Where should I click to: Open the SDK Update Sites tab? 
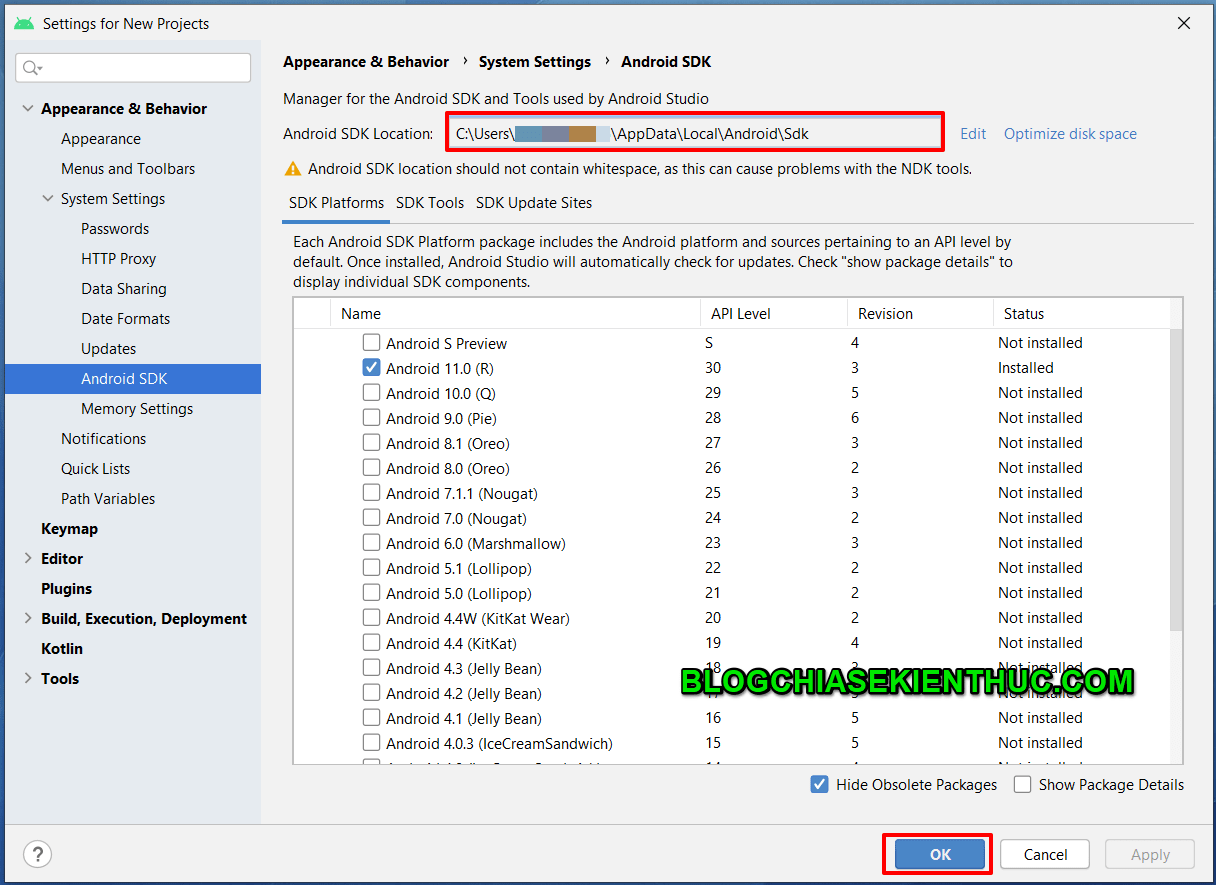534,203
